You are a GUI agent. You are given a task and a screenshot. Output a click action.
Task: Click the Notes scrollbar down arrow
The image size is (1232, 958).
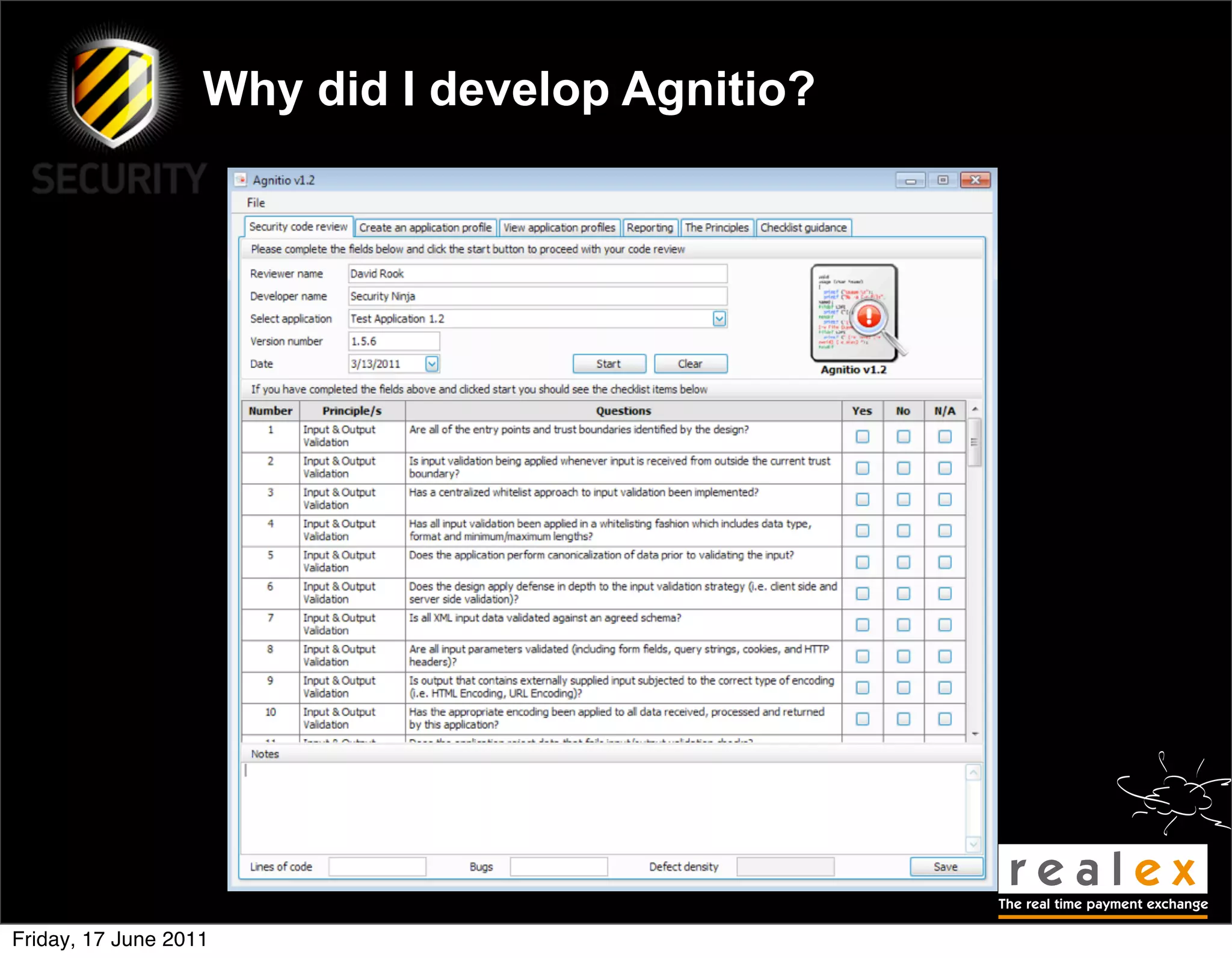[x=973, y=844]
